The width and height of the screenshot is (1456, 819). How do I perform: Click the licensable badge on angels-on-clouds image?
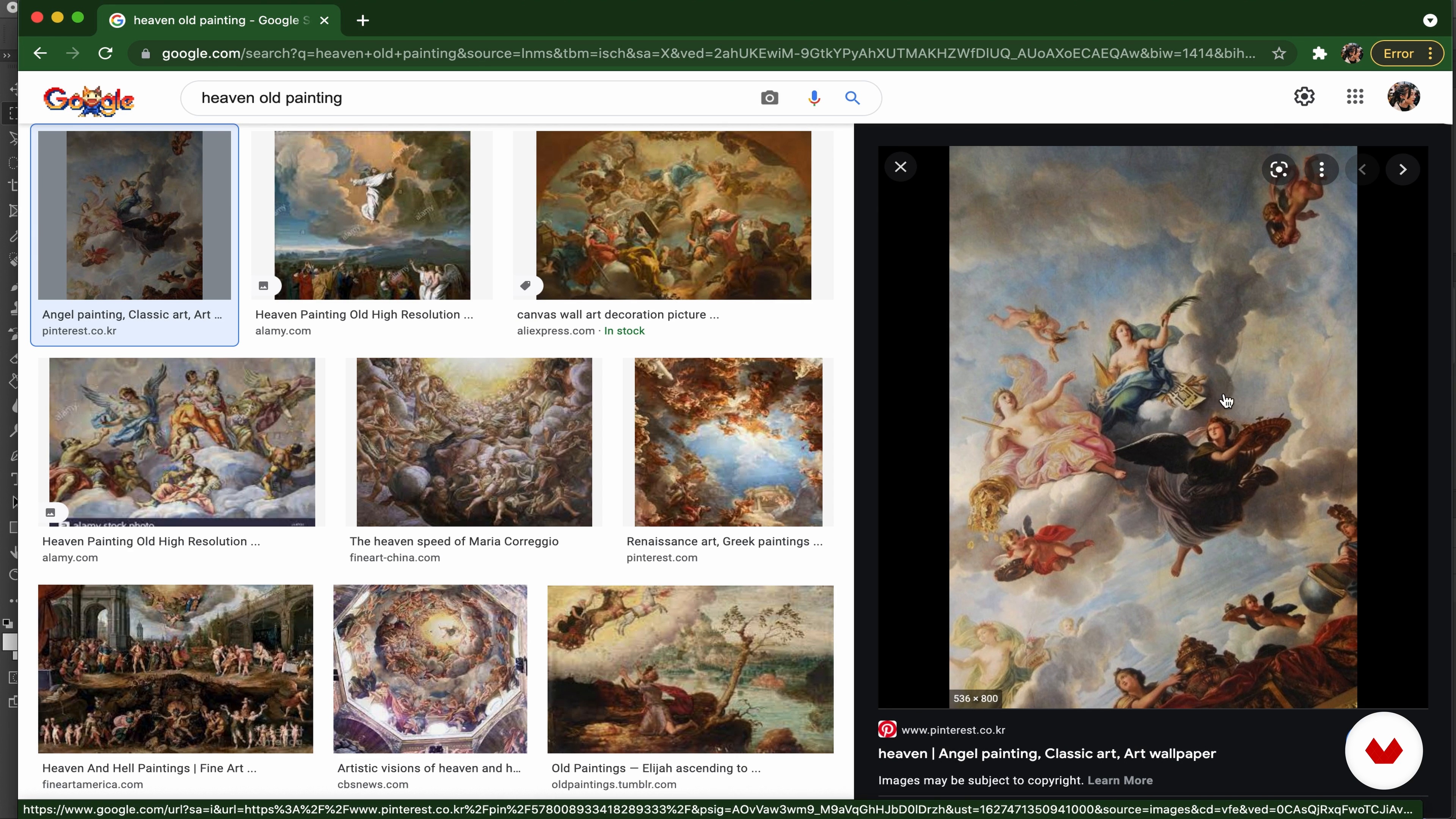point(50,513)
